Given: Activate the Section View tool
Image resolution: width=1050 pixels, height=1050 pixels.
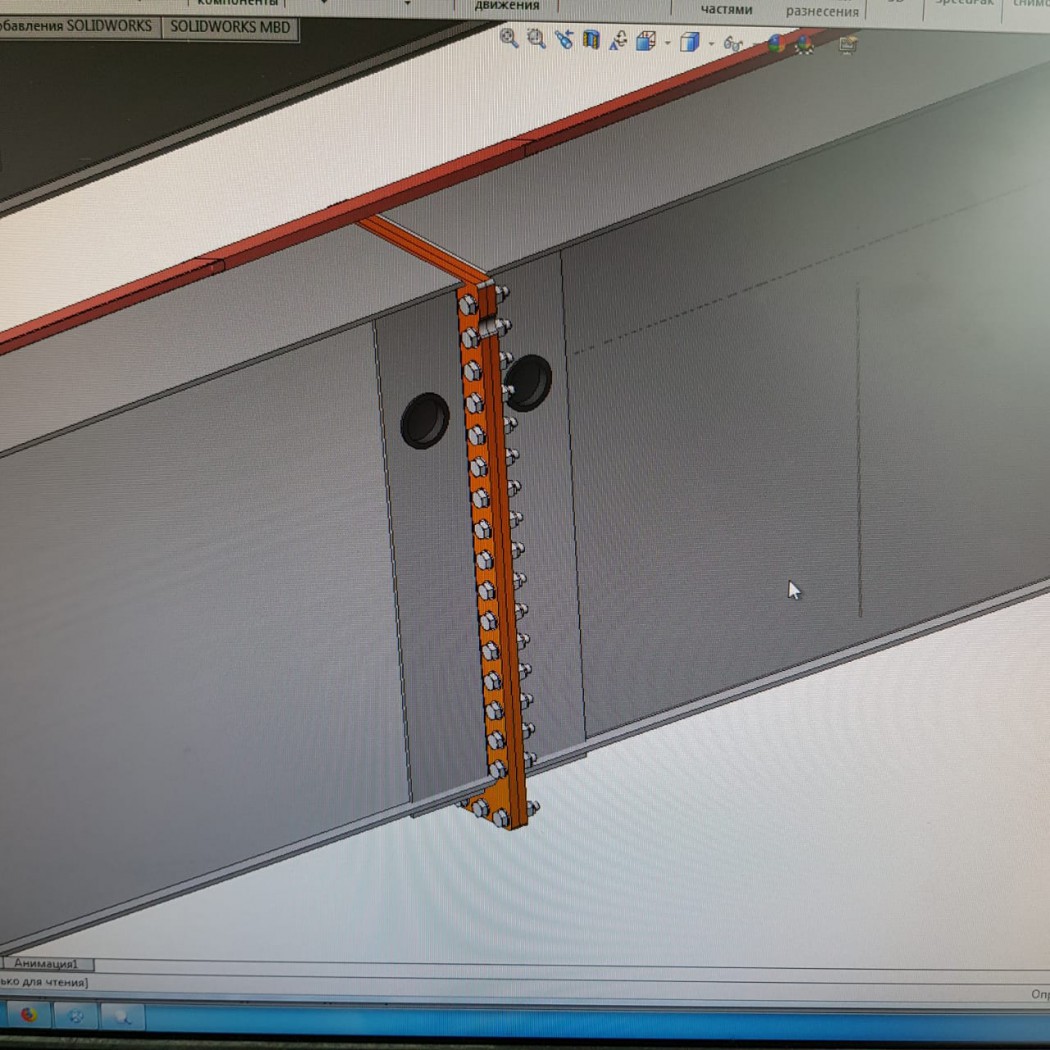Looking at the screenshot, I should (591, 40).
